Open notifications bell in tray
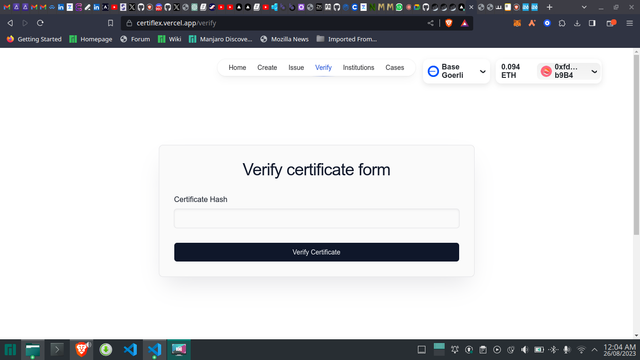Viewport: 640px width, 360px height. pyautogui.click(x=455, y=350)
